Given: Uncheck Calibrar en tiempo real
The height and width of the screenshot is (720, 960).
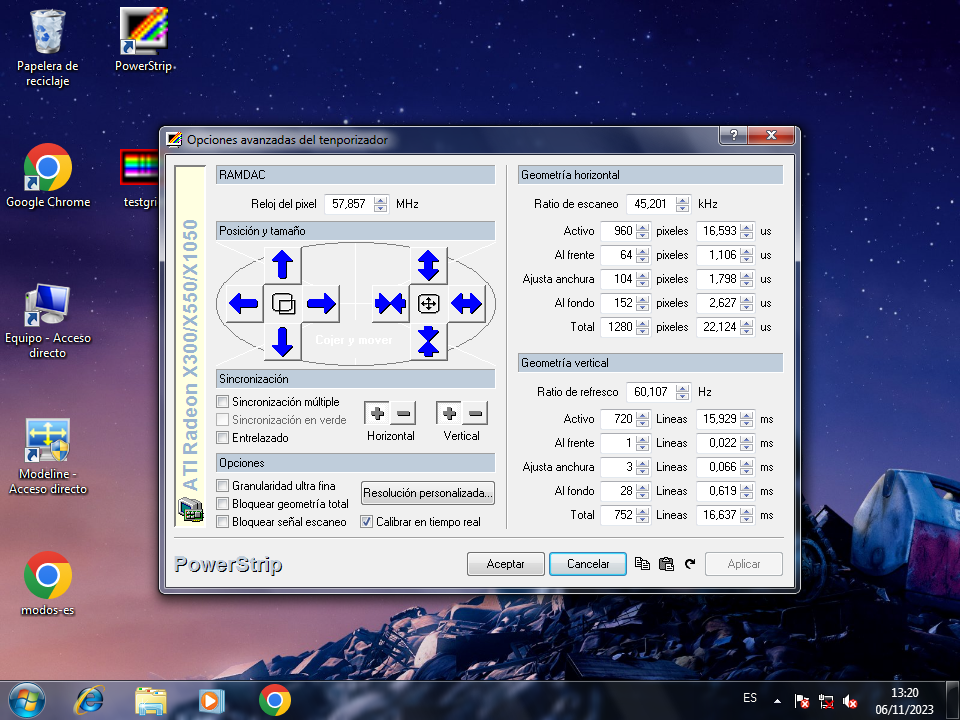Looking at the screenshot, I should [367, 522].
